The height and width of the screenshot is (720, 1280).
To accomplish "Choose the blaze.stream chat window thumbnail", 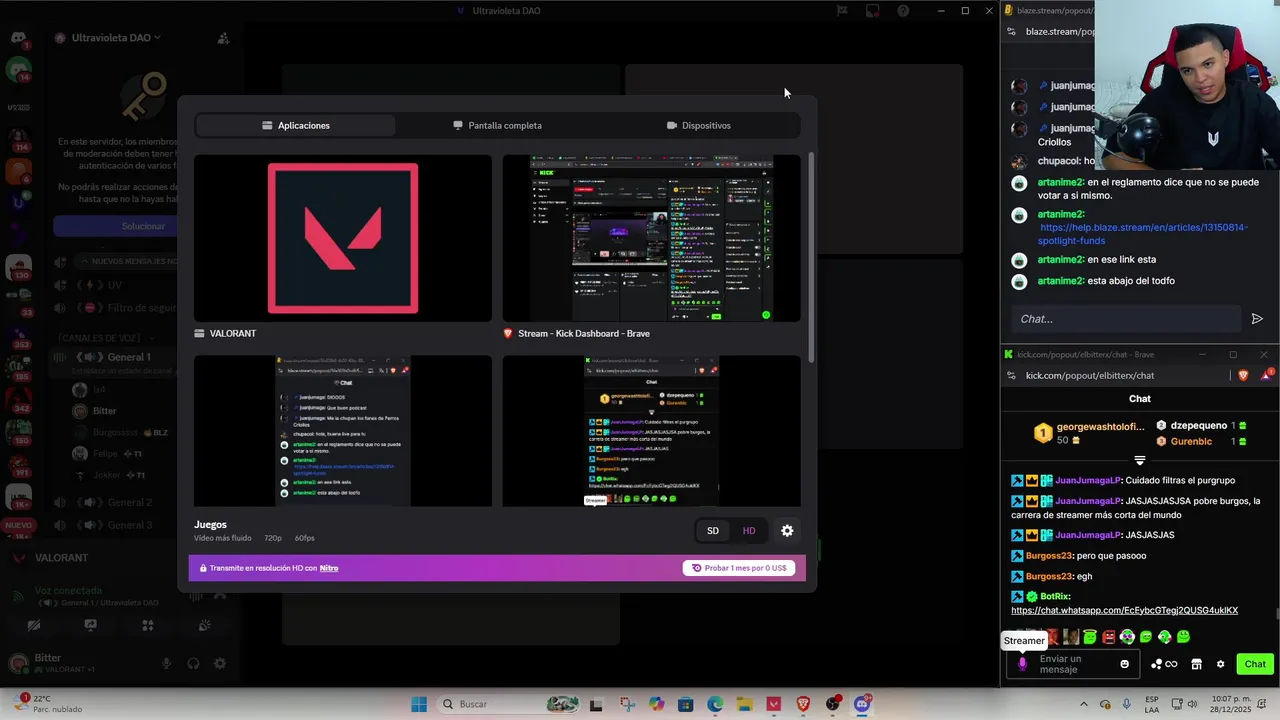I will coord(343,431).
